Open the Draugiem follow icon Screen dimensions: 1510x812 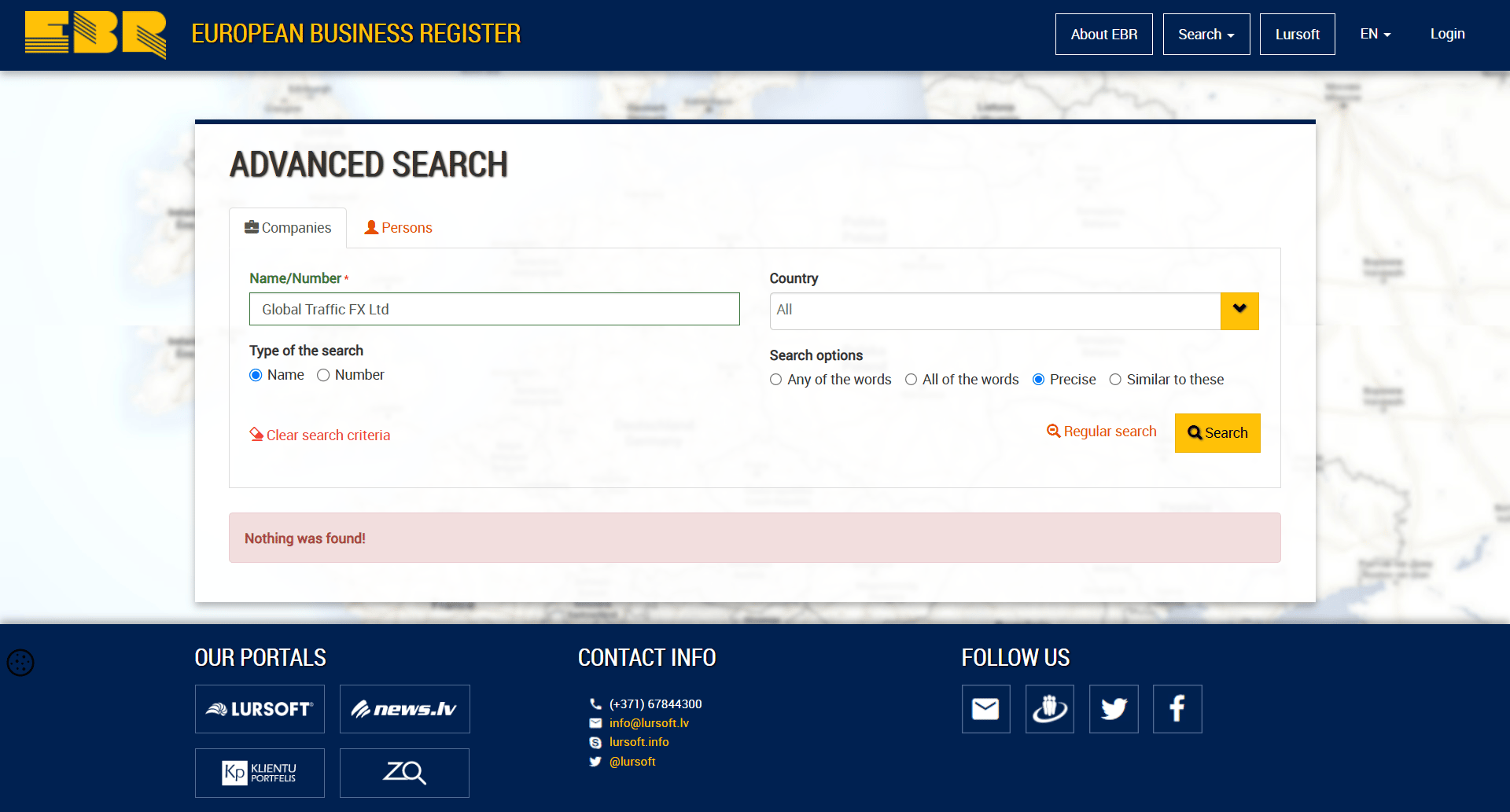1049,709
